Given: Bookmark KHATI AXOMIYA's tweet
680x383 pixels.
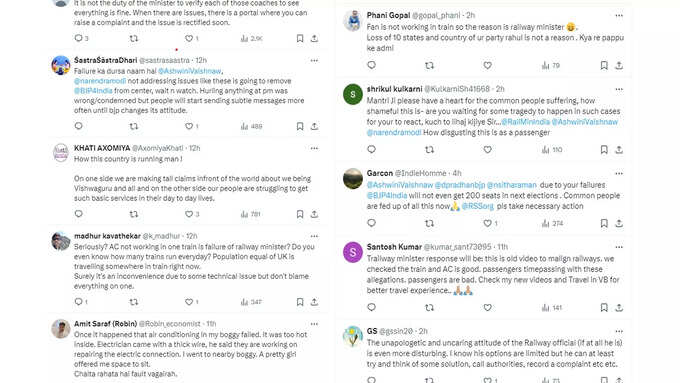Looking at the screenshot, I should click(x=300, y=214).
